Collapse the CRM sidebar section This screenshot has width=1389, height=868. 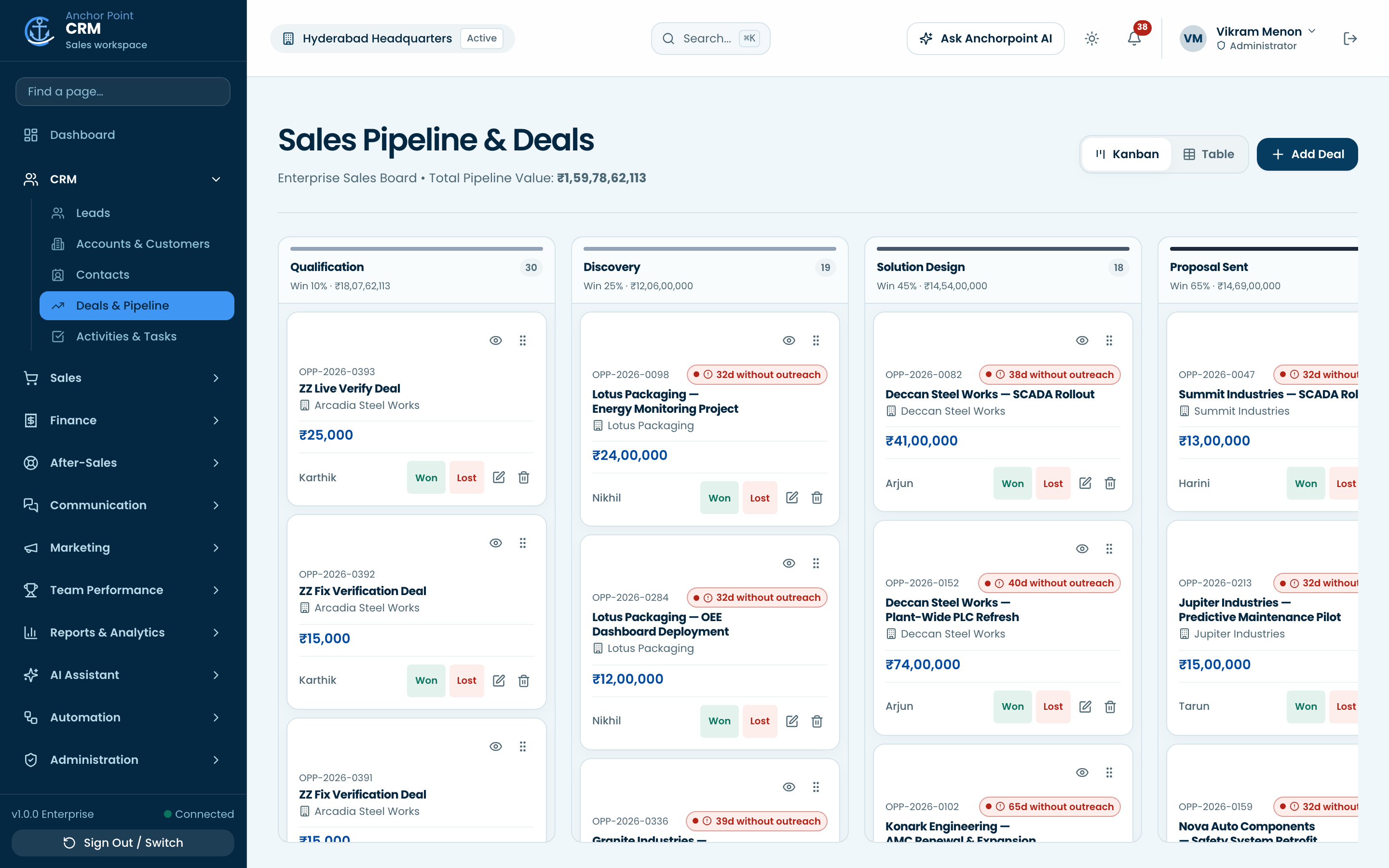(x=123, y=179)
